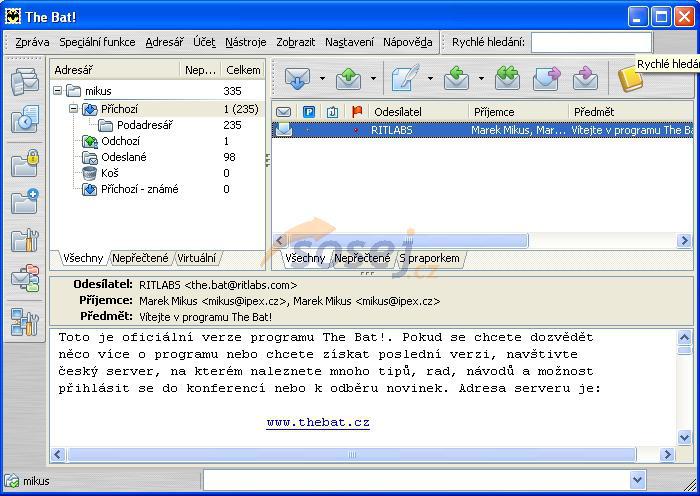Open the www.thebat.cz link
This screenshot has width=700, height=496.
[x=318, y=422]
